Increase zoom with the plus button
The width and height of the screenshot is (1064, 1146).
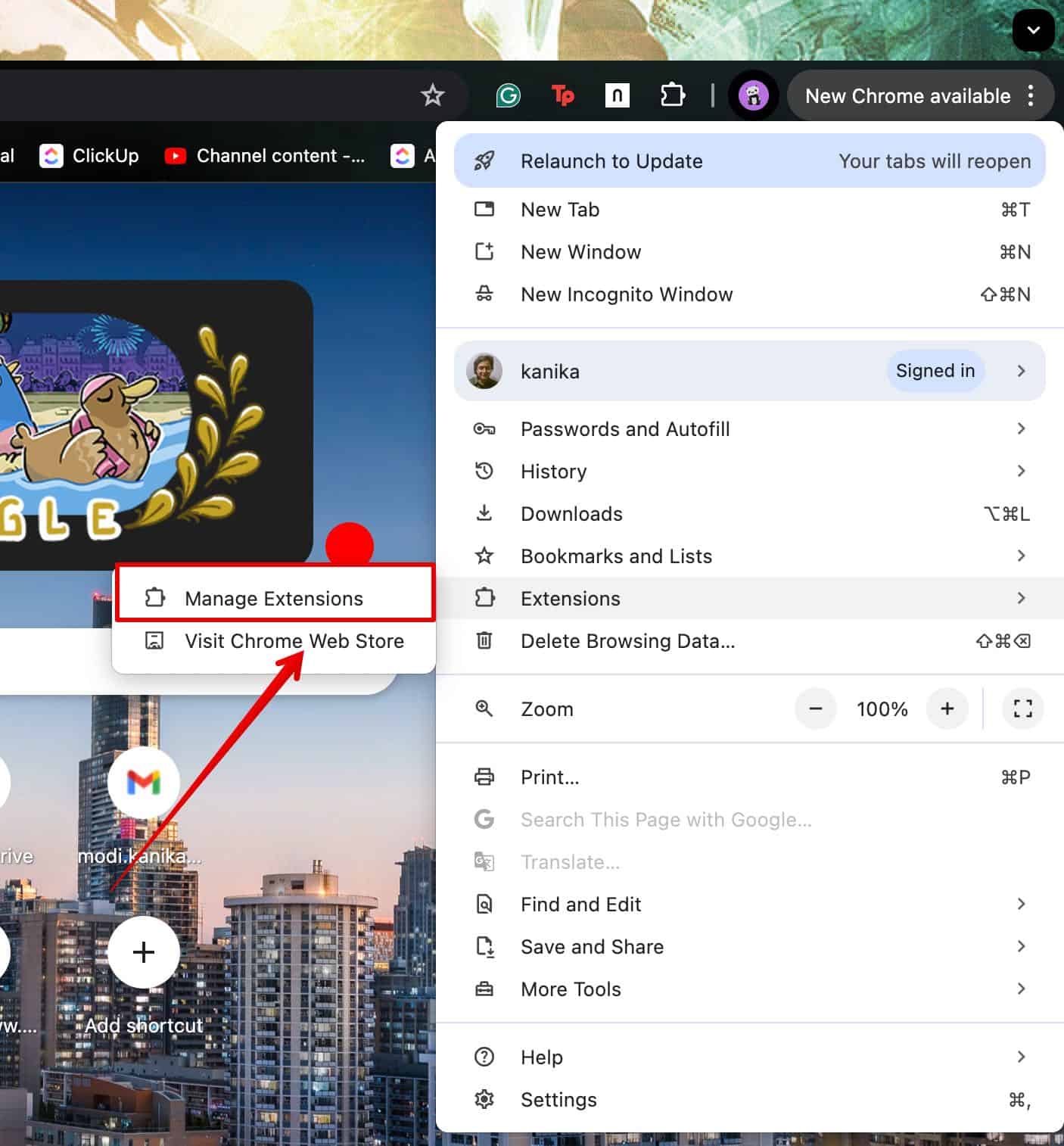(x=947, y=708)
